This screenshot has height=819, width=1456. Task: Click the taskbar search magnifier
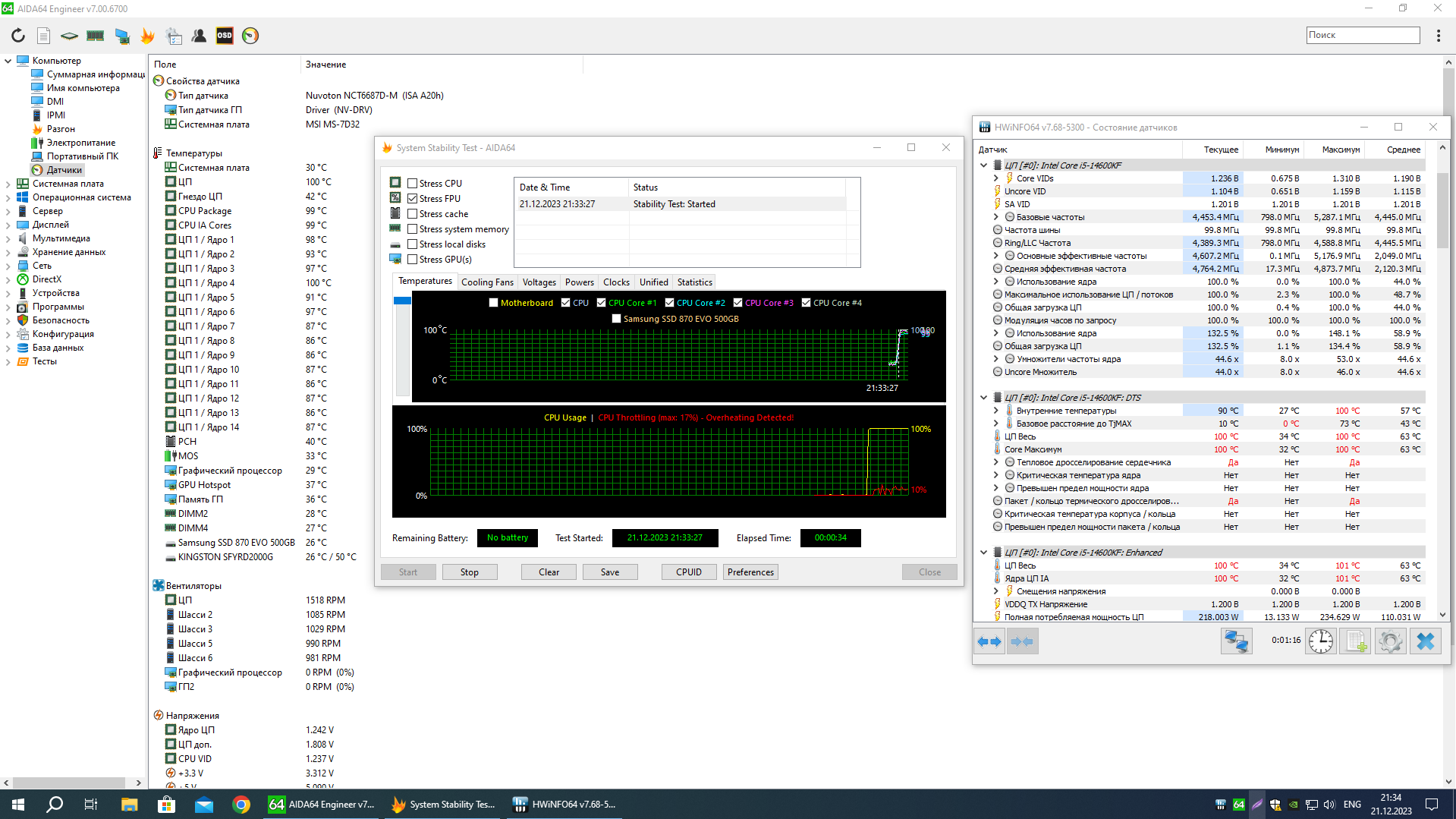[55, 805]
